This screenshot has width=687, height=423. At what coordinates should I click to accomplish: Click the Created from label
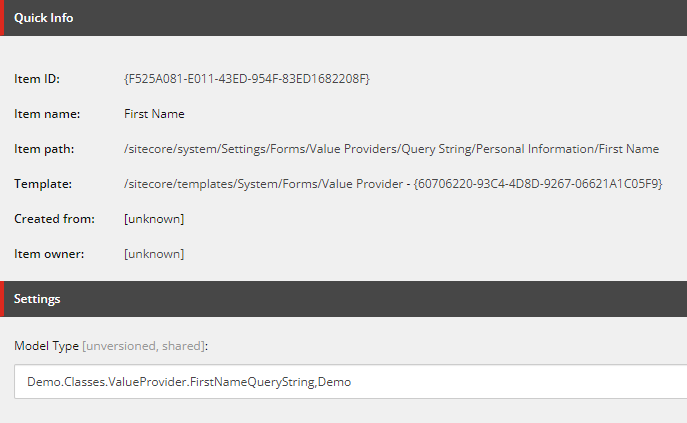[54, 219]
